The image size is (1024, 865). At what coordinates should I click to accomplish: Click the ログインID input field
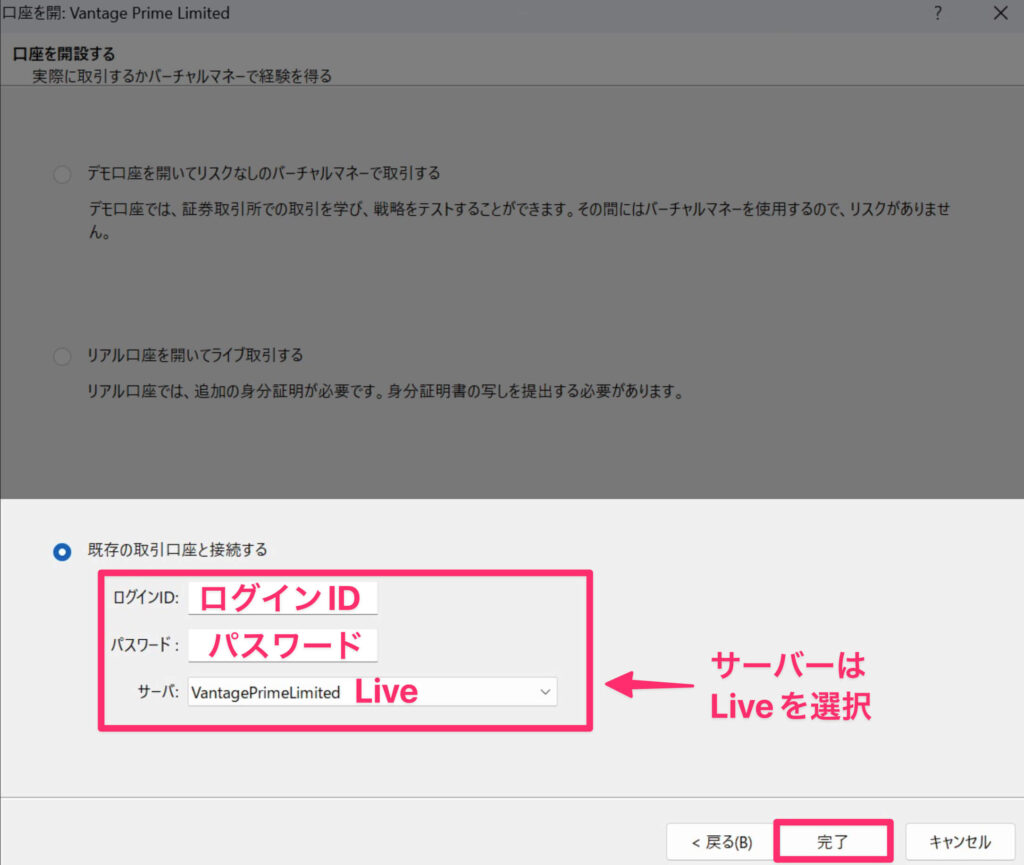click(x=283, y=598)
